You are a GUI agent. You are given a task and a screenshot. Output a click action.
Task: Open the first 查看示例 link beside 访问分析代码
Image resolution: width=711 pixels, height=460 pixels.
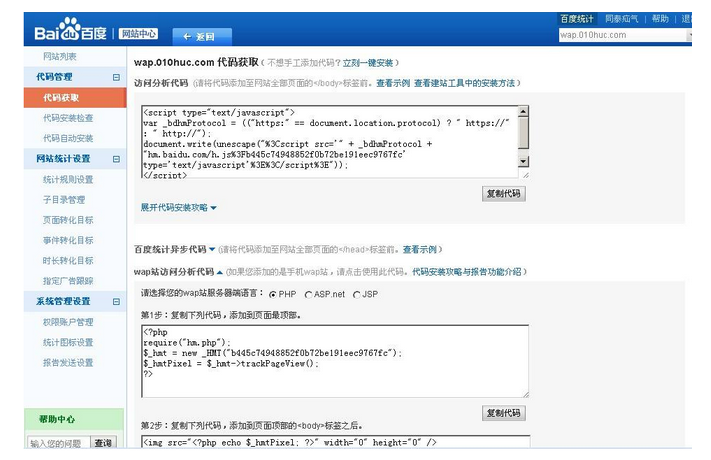click(x=393, y=83)
